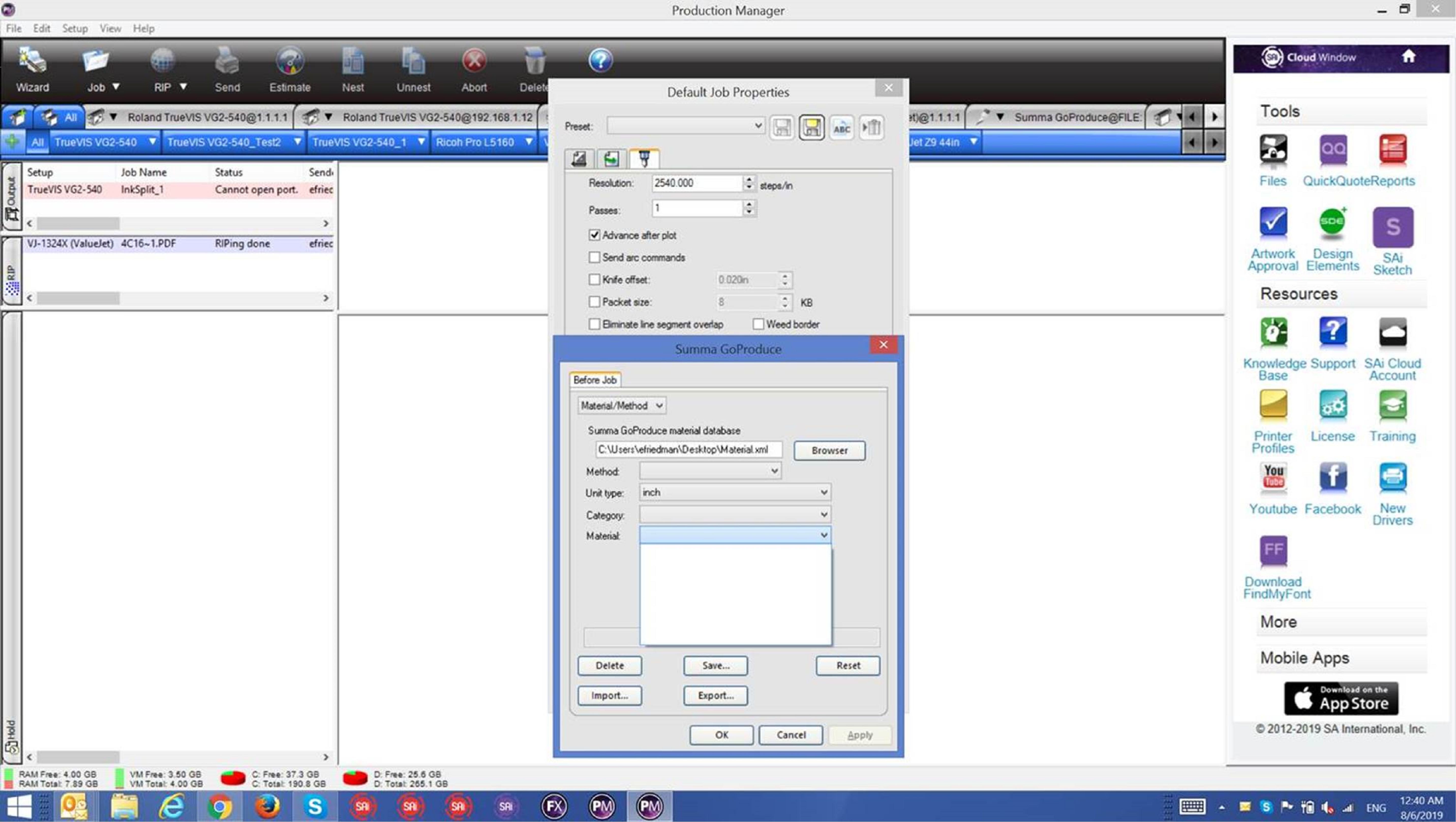Click the Import... button
The height and width of the screenshot is (822, 1456).
pos(609,695)
